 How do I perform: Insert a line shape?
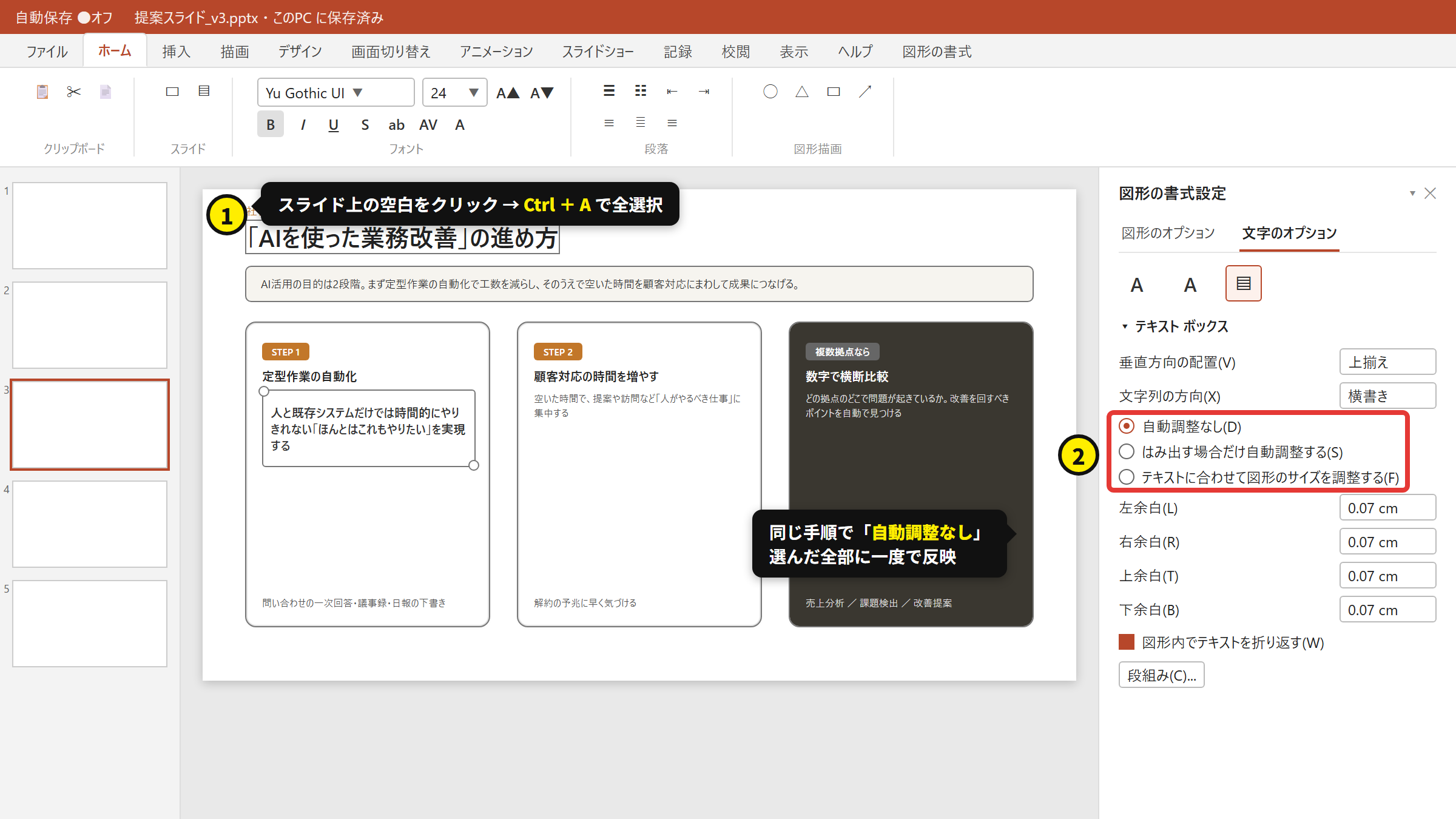coord(865,92)
